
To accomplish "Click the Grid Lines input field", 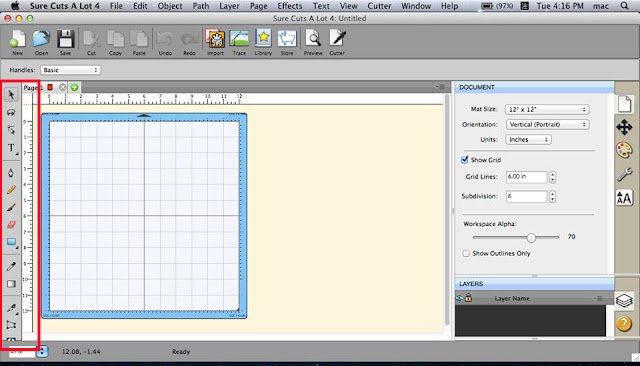I will (526, 177).
